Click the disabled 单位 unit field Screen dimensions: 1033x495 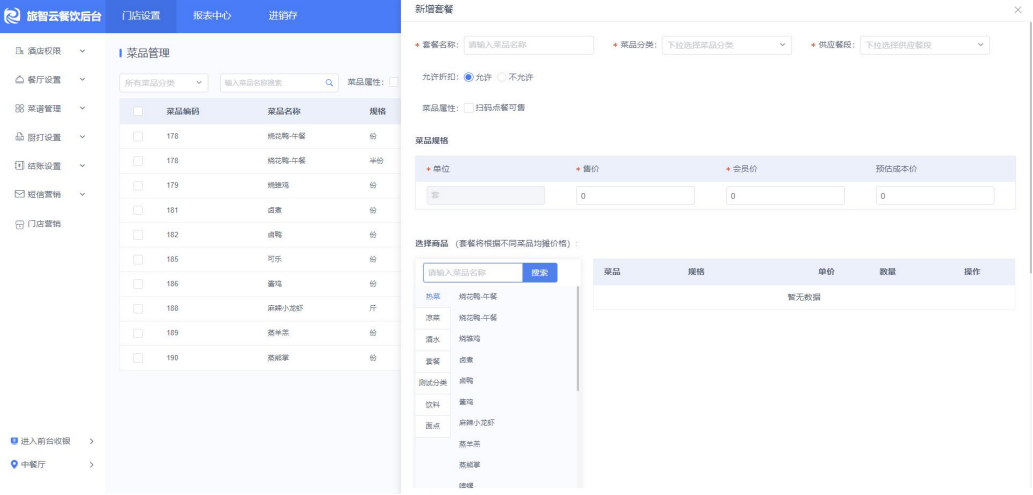pyautogui.click(x=486, y=196)
